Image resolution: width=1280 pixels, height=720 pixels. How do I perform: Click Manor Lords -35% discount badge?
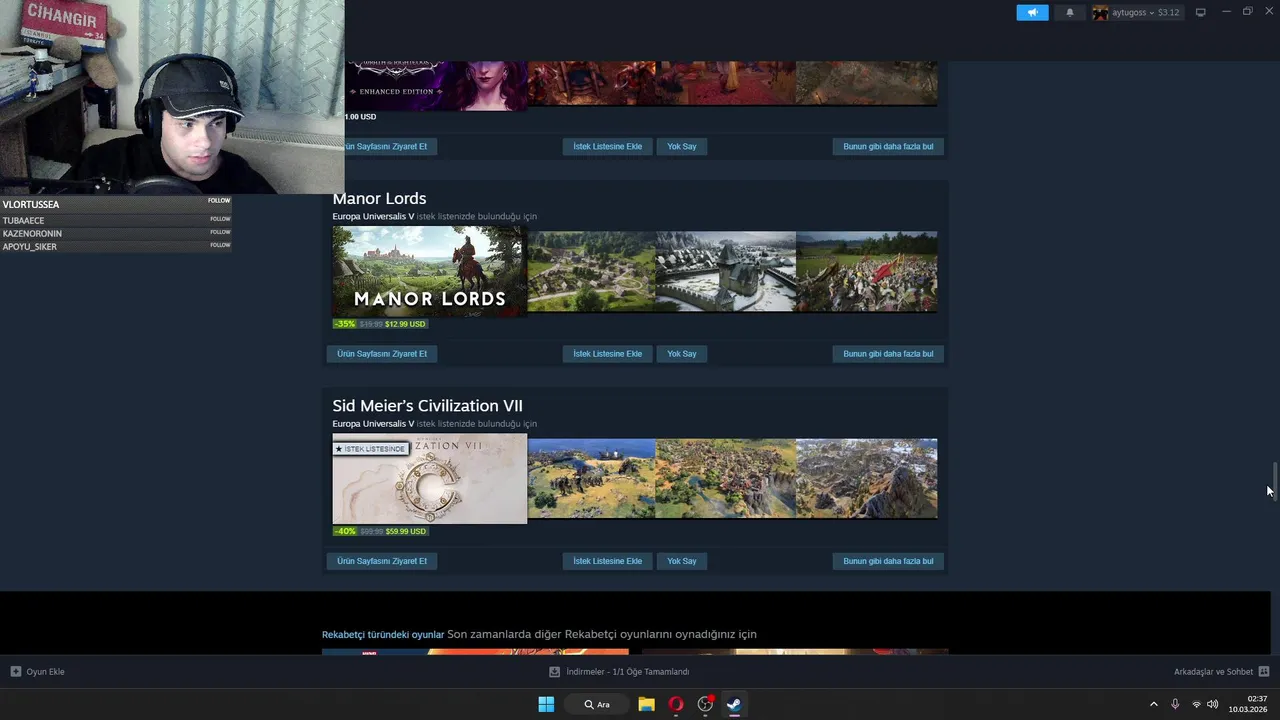(345, 324)
